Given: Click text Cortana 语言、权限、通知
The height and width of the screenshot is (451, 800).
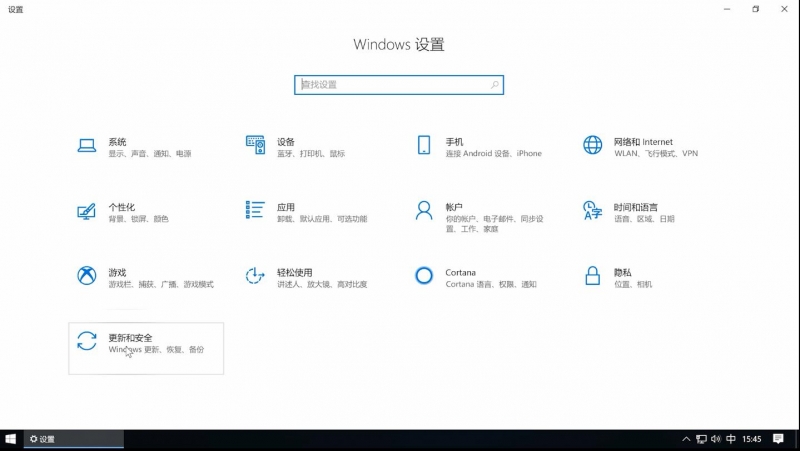Looking at the screenshot, I should click(x=491, y=284).
